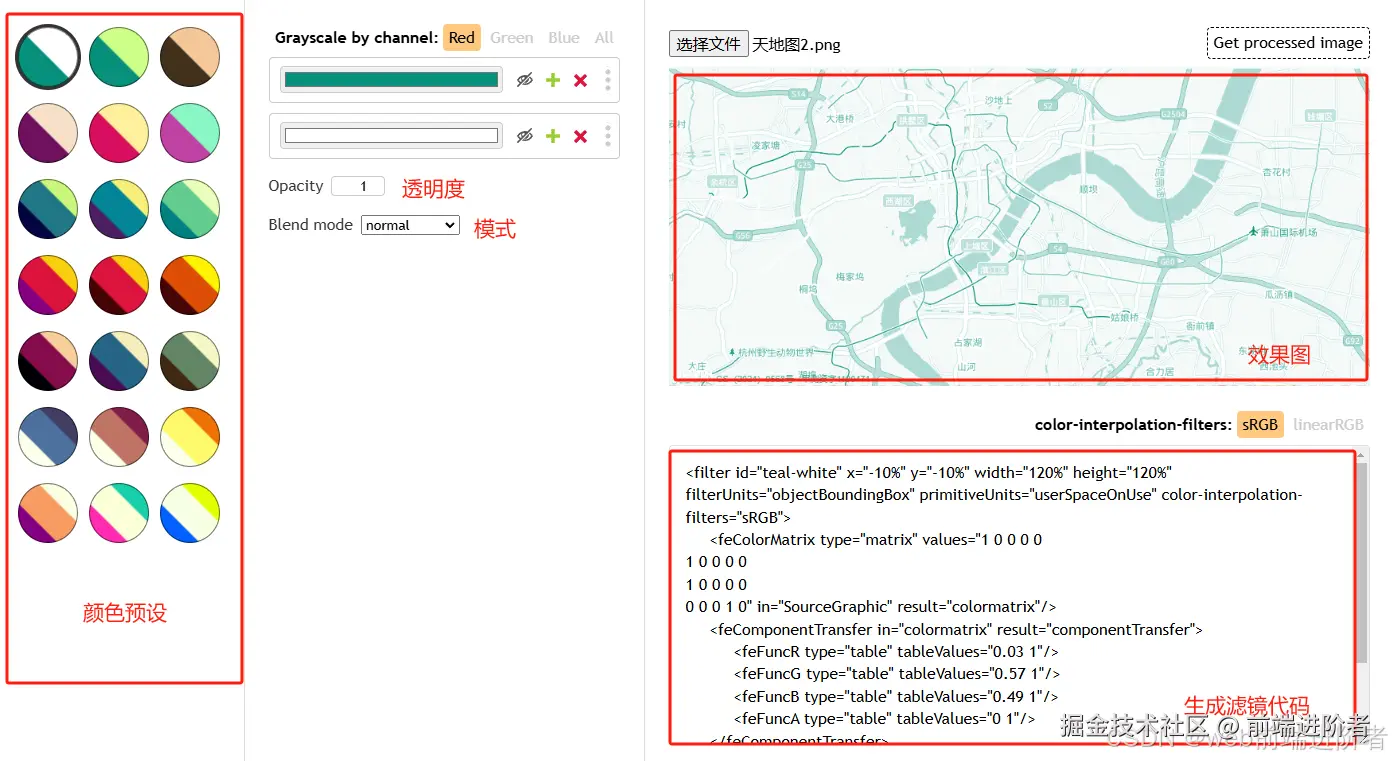
Task: Add a color after the white row
Action: pos(552,136)
